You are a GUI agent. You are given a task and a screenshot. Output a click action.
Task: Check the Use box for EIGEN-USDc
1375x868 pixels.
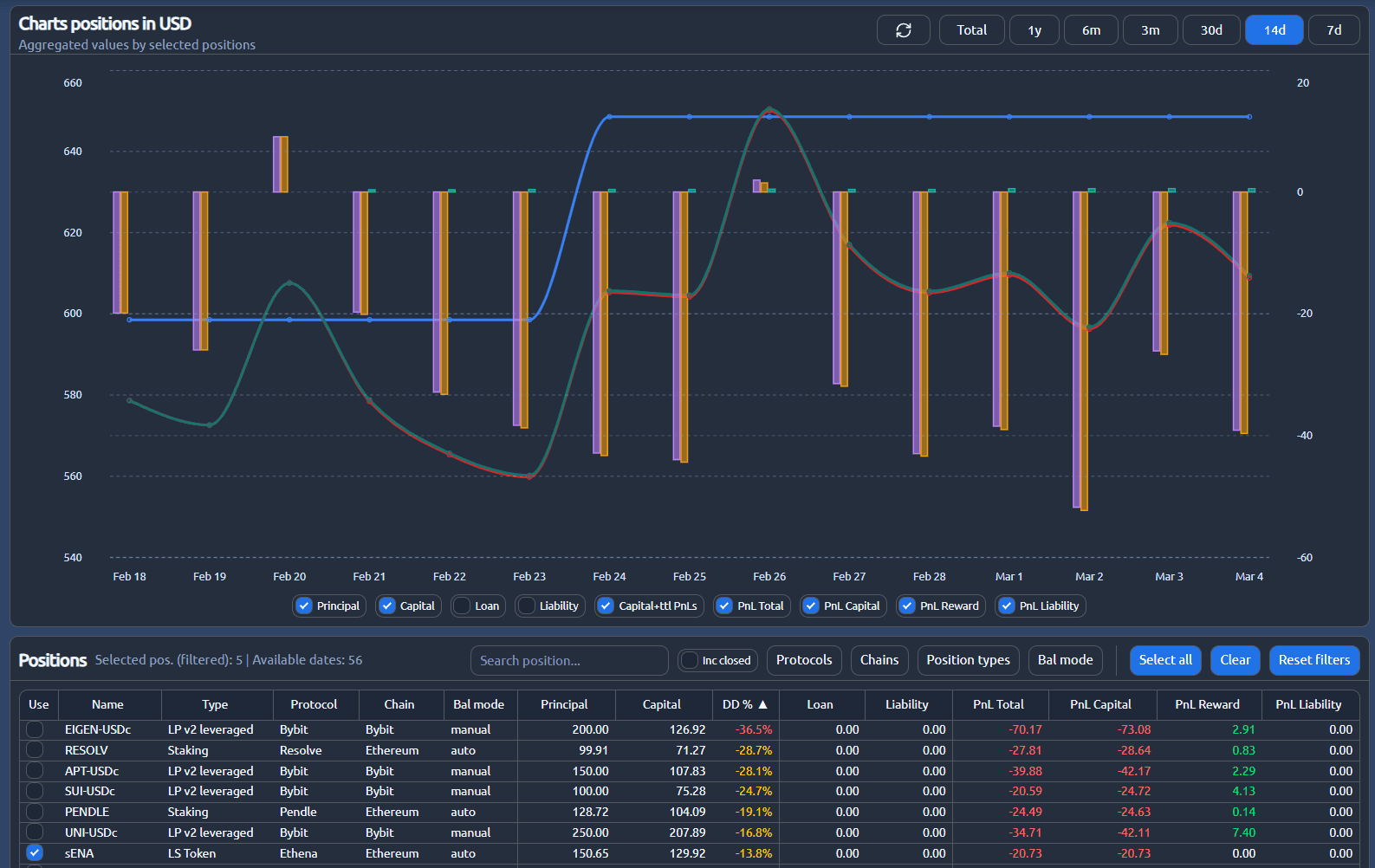[35, 729]
